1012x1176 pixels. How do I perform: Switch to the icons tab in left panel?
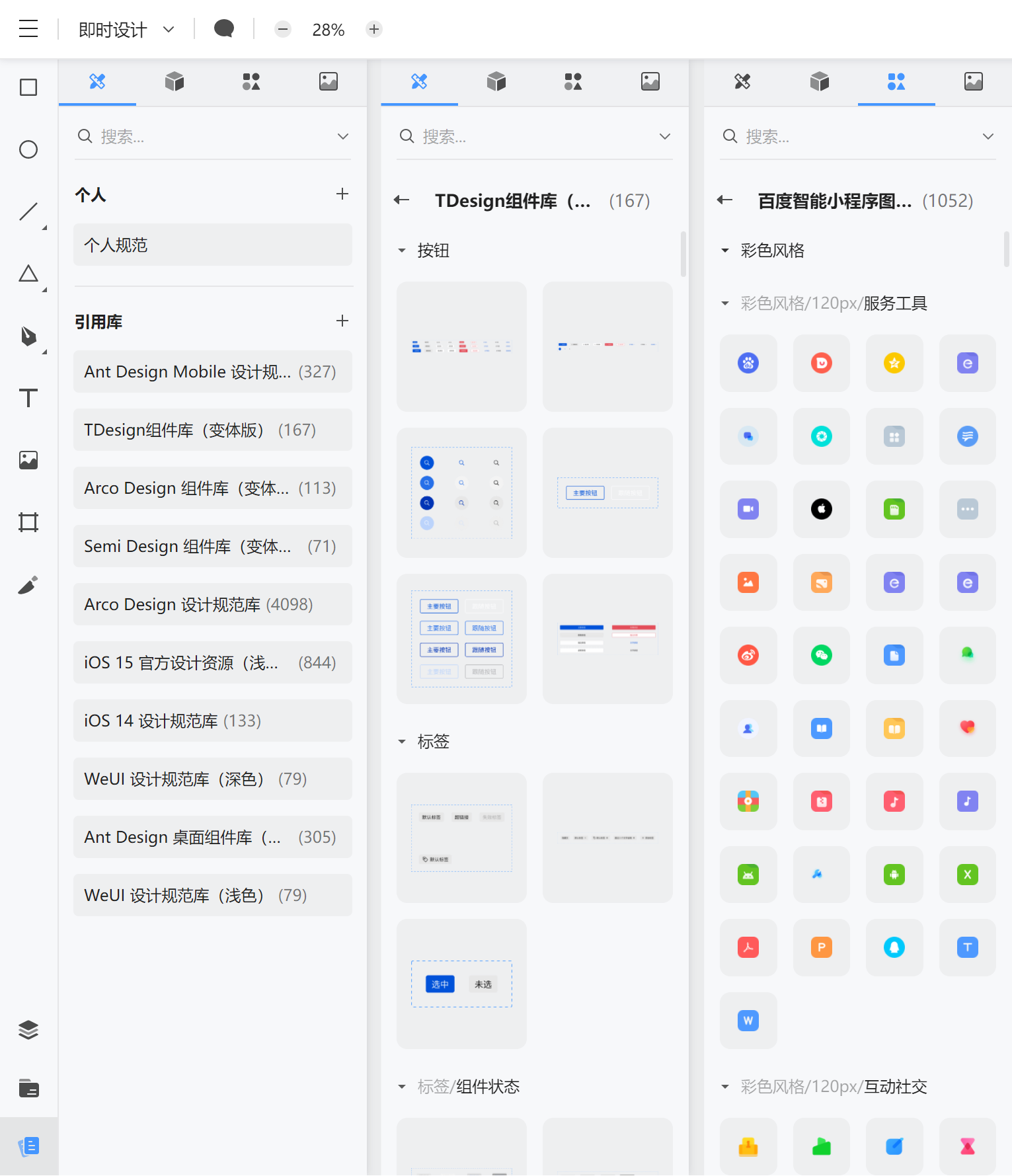251,81
